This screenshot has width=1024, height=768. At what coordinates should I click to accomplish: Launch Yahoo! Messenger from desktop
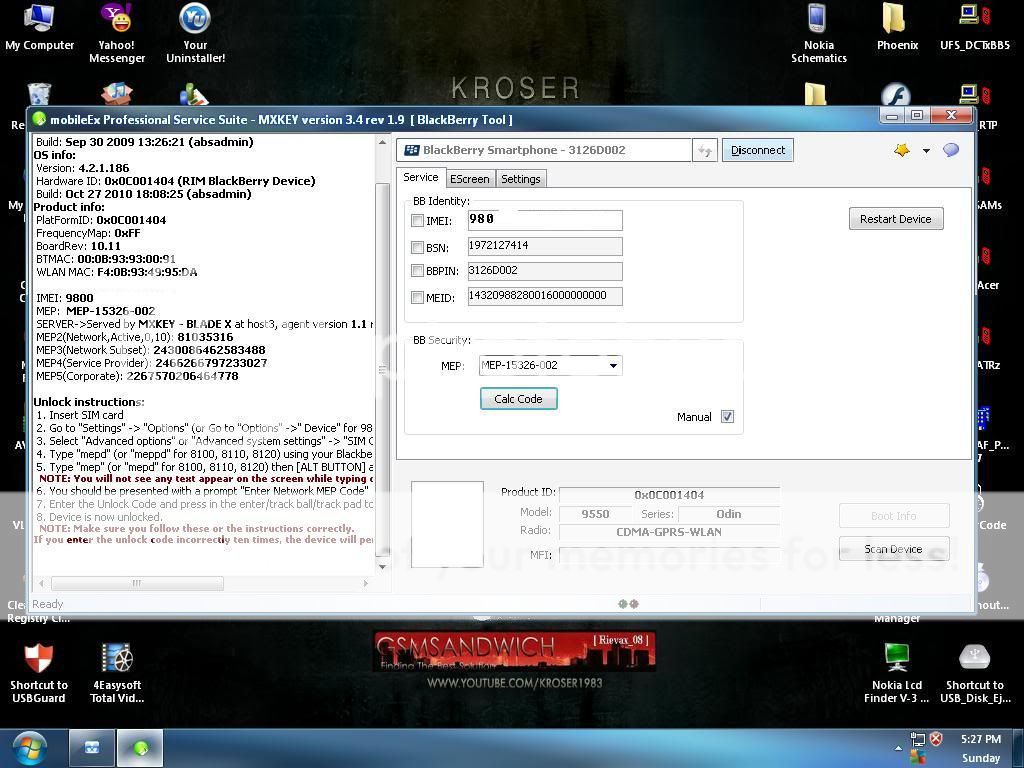click(x=117, y=33)
